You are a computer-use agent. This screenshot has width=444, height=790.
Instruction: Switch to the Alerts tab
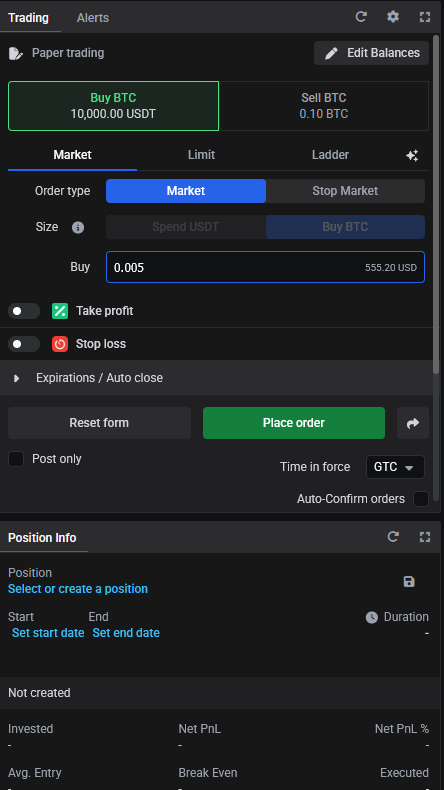coord(93,18)
